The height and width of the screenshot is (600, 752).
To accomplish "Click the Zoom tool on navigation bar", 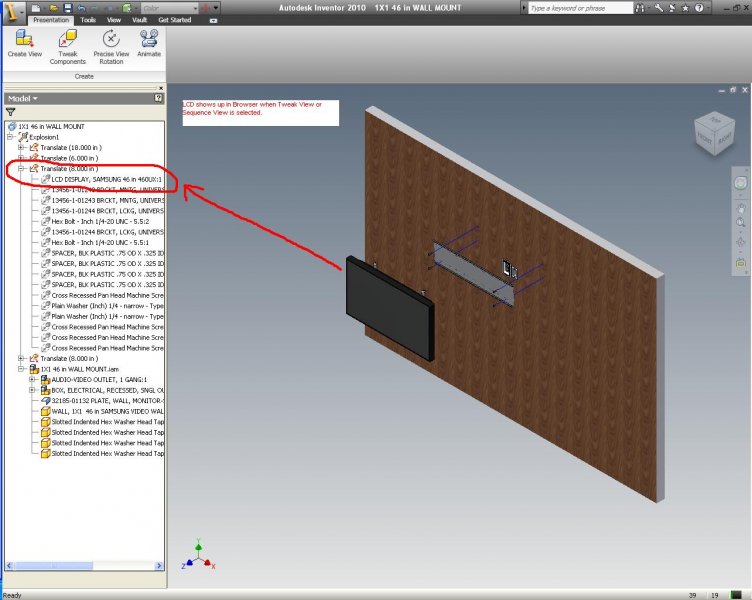I will [x=740, y=222].
